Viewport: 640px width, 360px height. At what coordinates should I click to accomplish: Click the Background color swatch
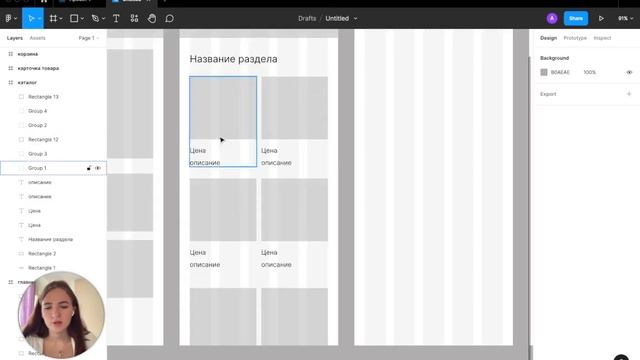pos(544,72)
